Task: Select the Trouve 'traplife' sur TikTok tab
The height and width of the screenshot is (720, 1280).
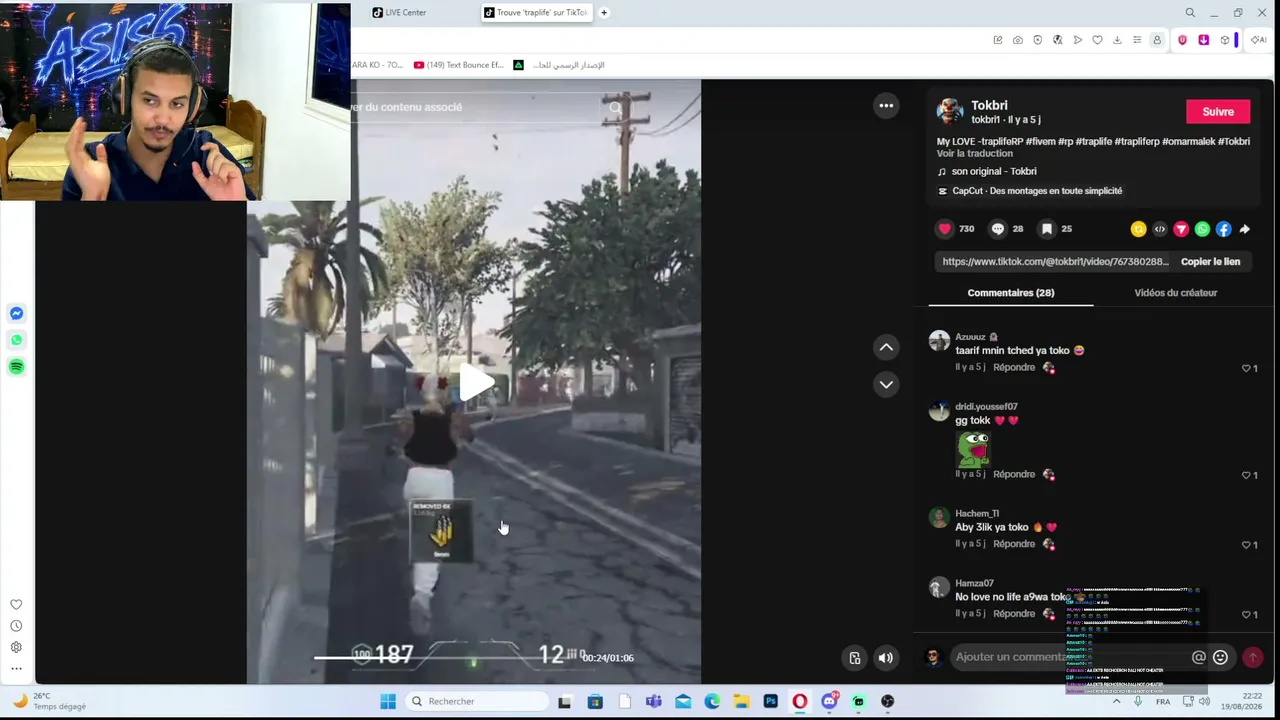Action: point(536,13)
